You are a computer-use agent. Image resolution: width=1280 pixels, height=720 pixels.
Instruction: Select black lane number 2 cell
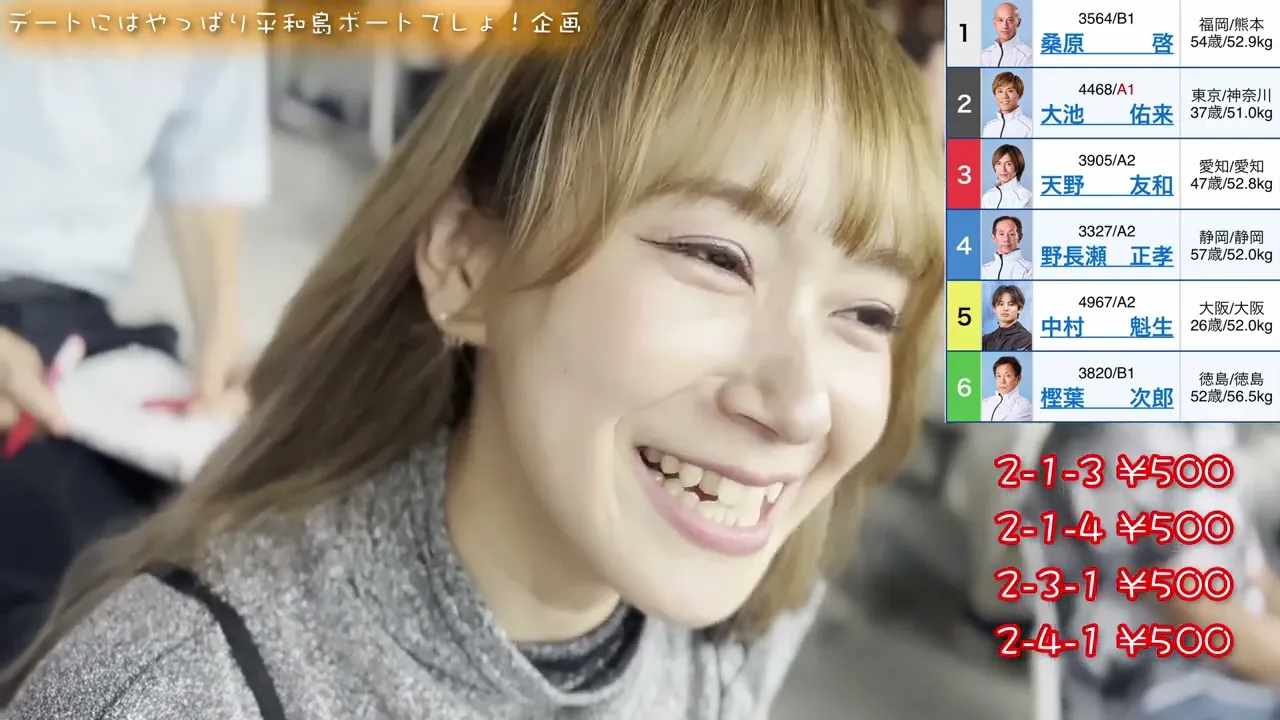[x=964, y=103]
